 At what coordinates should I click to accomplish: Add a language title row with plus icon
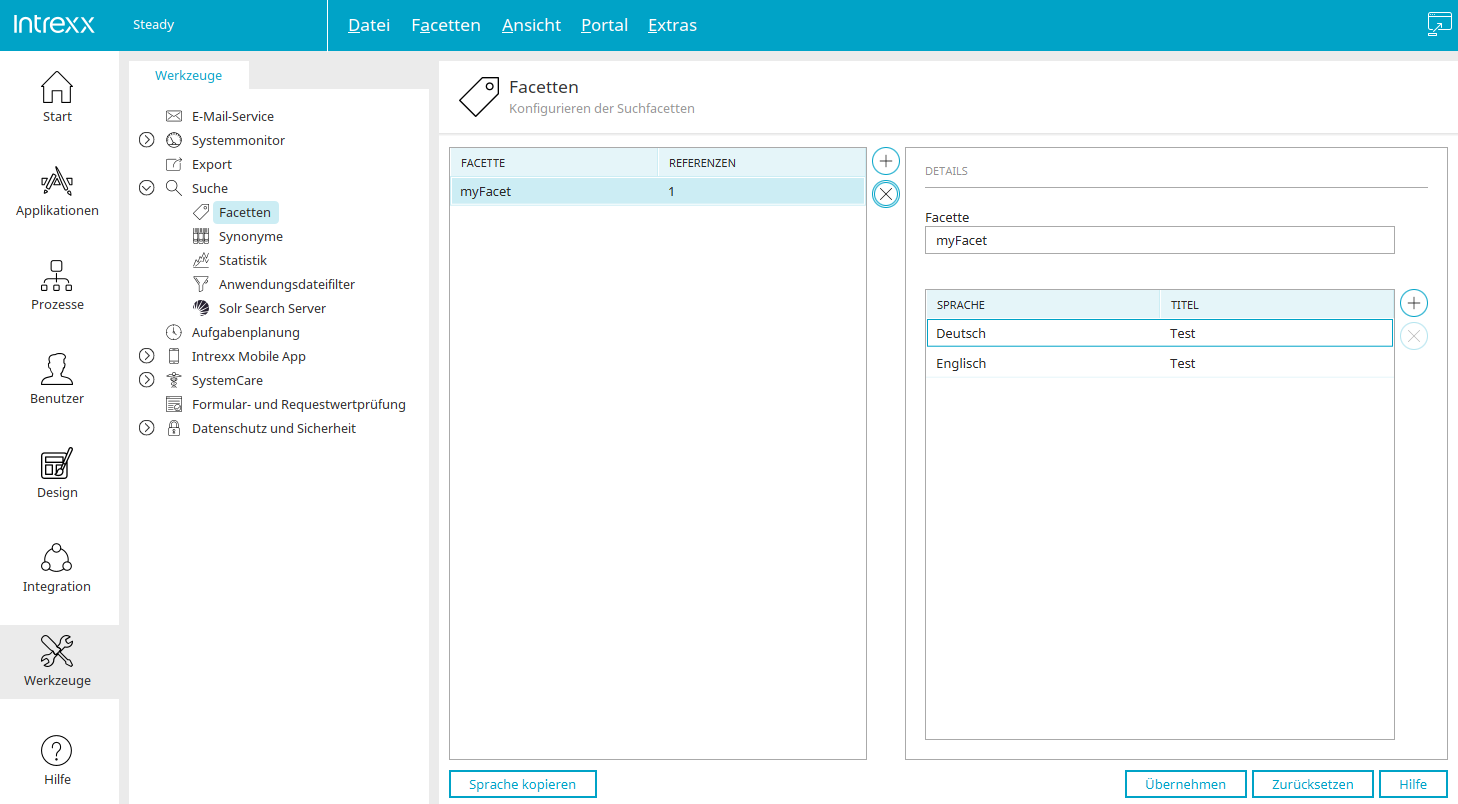point(1414,303)
